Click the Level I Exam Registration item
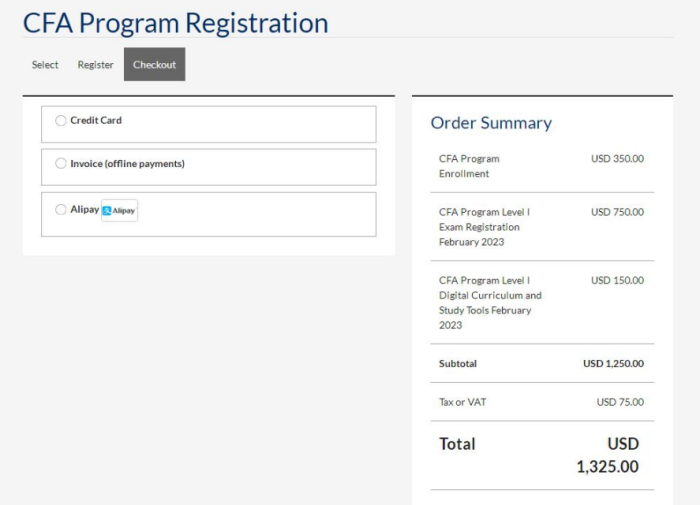The image size is (700, 505). click(x=485, y=227)
